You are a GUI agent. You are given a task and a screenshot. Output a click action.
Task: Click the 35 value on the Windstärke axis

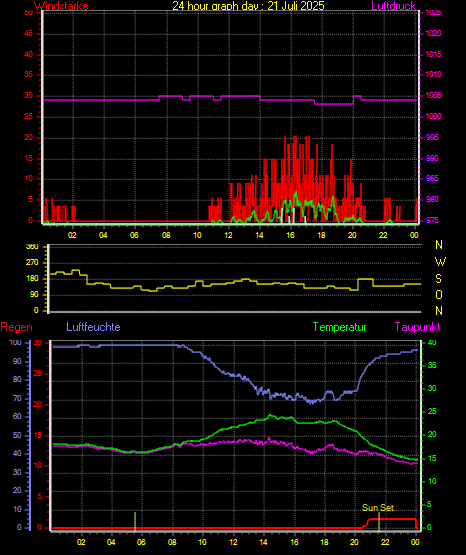pos(28,74)
